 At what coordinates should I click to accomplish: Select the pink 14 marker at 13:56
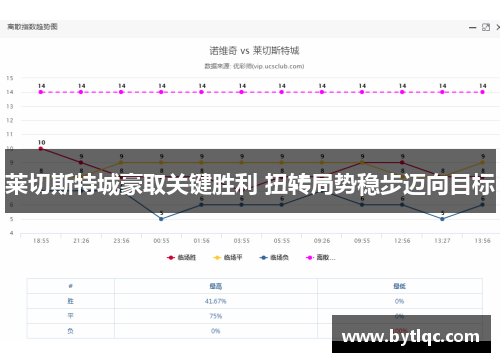[482, 92]
